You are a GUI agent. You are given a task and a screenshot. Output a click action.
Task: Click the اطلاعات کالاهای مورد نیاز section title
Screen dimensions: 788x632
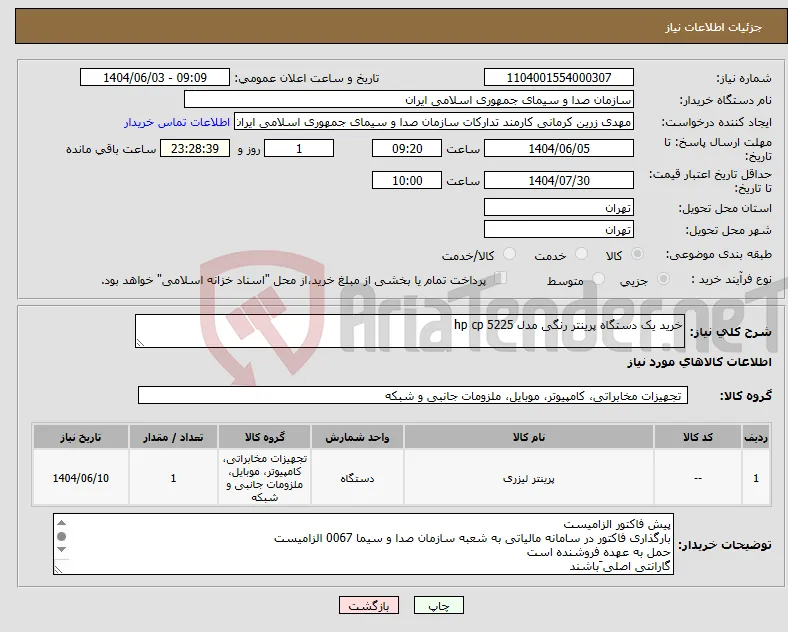tap(699, 362)
